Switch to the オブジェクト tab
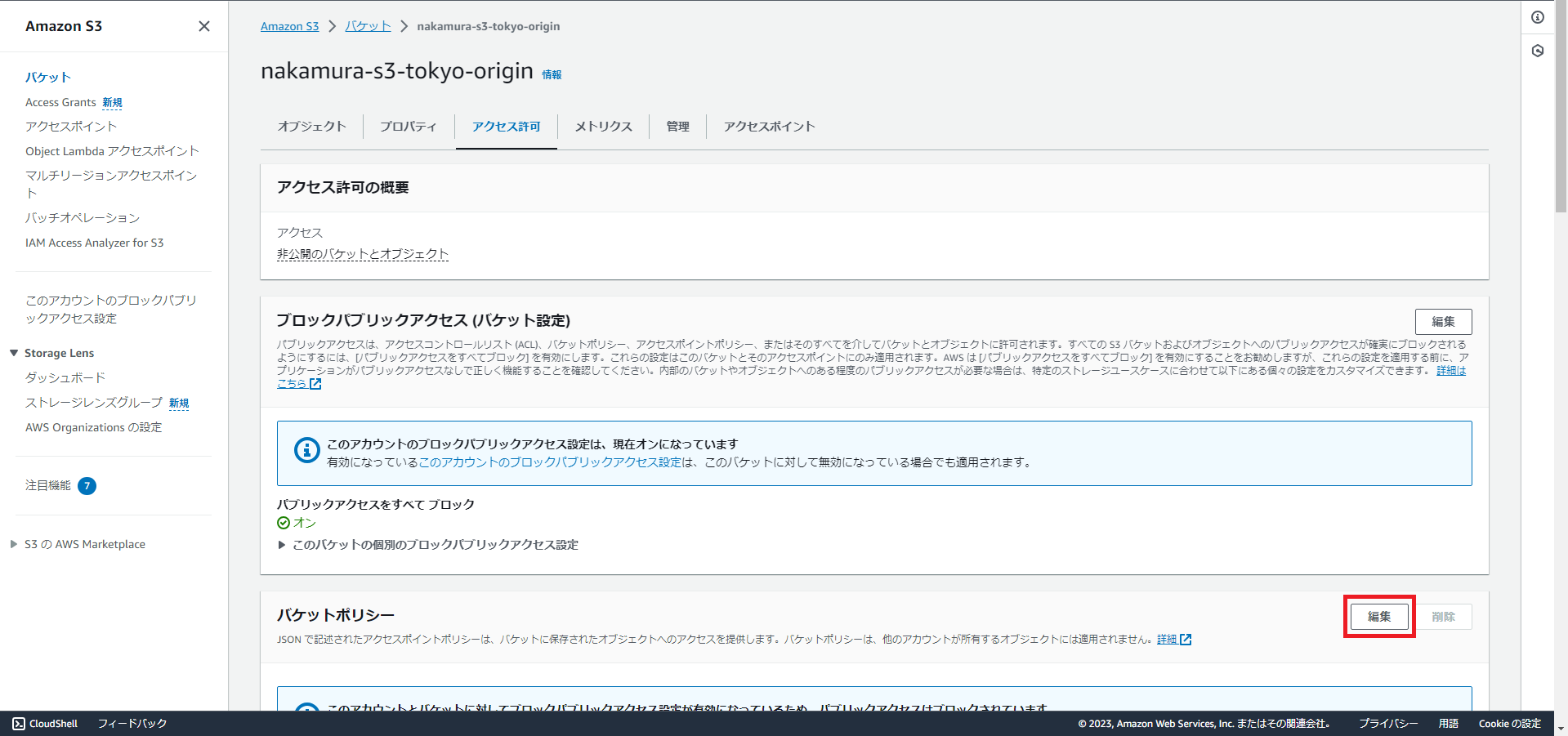The height and width of the screenshot is (736, 1568). 311,127
